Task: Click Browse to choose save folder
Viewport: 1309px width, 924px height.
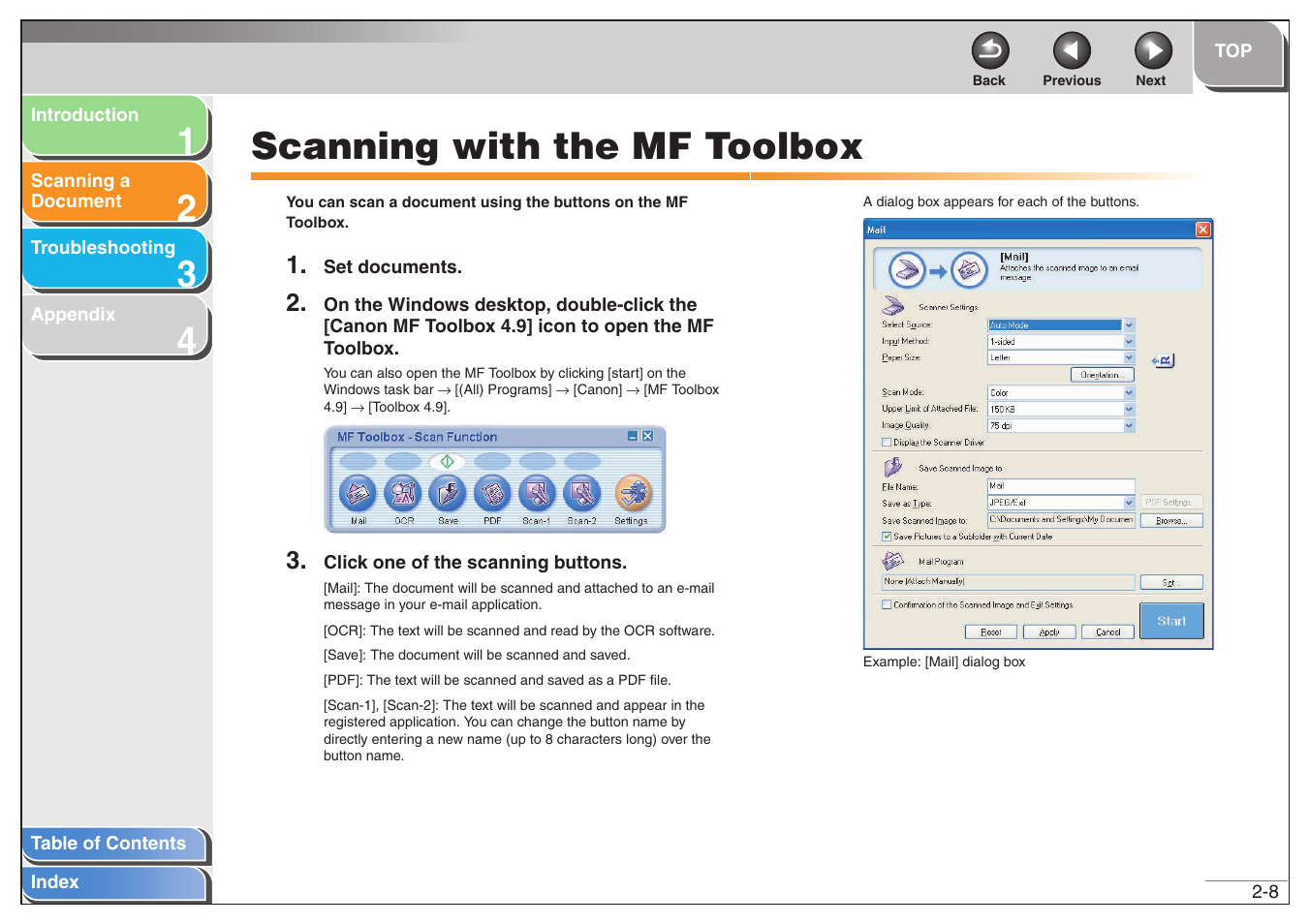Action: point(1170,521)
